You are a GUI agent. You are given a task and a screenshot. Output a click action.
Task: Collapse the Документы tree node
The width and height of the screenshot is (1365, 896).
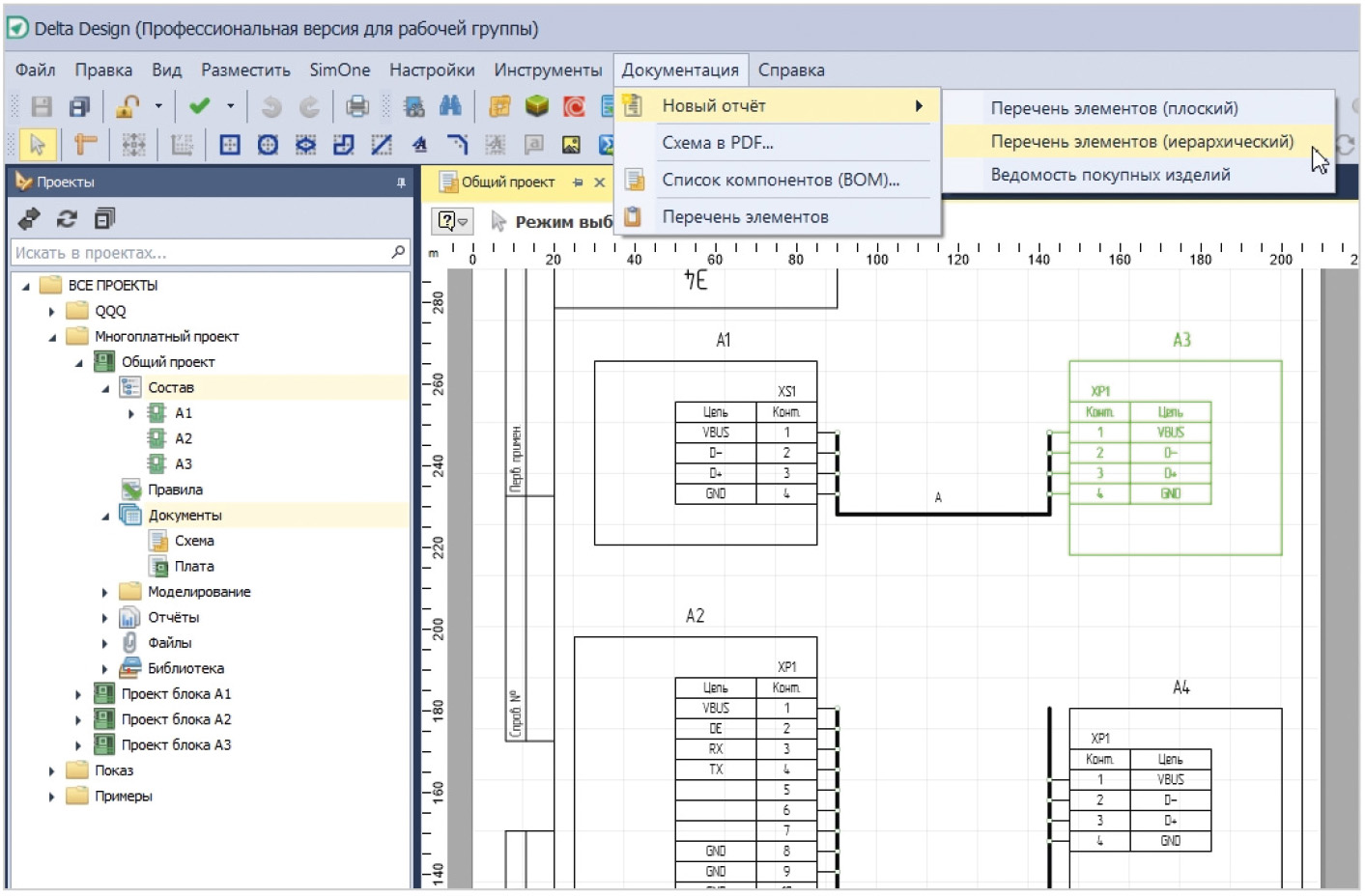(x=105, y=517)
